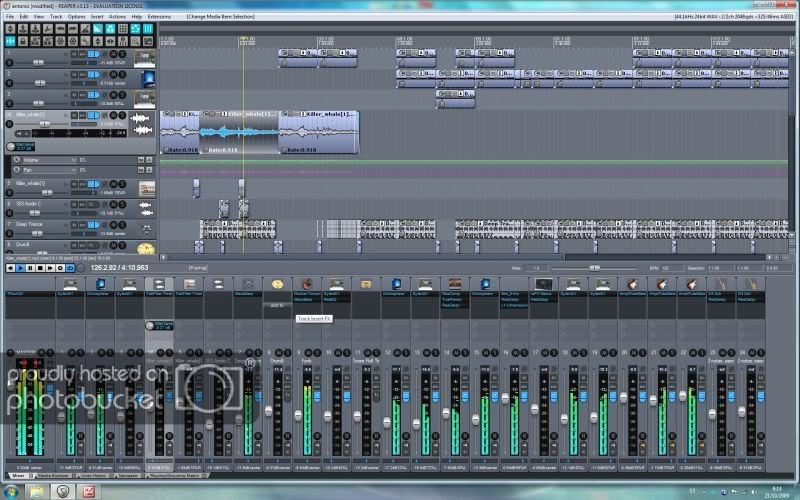Click the Wet Level knob on track 4

pyautogui.click(x=11, y=147)
